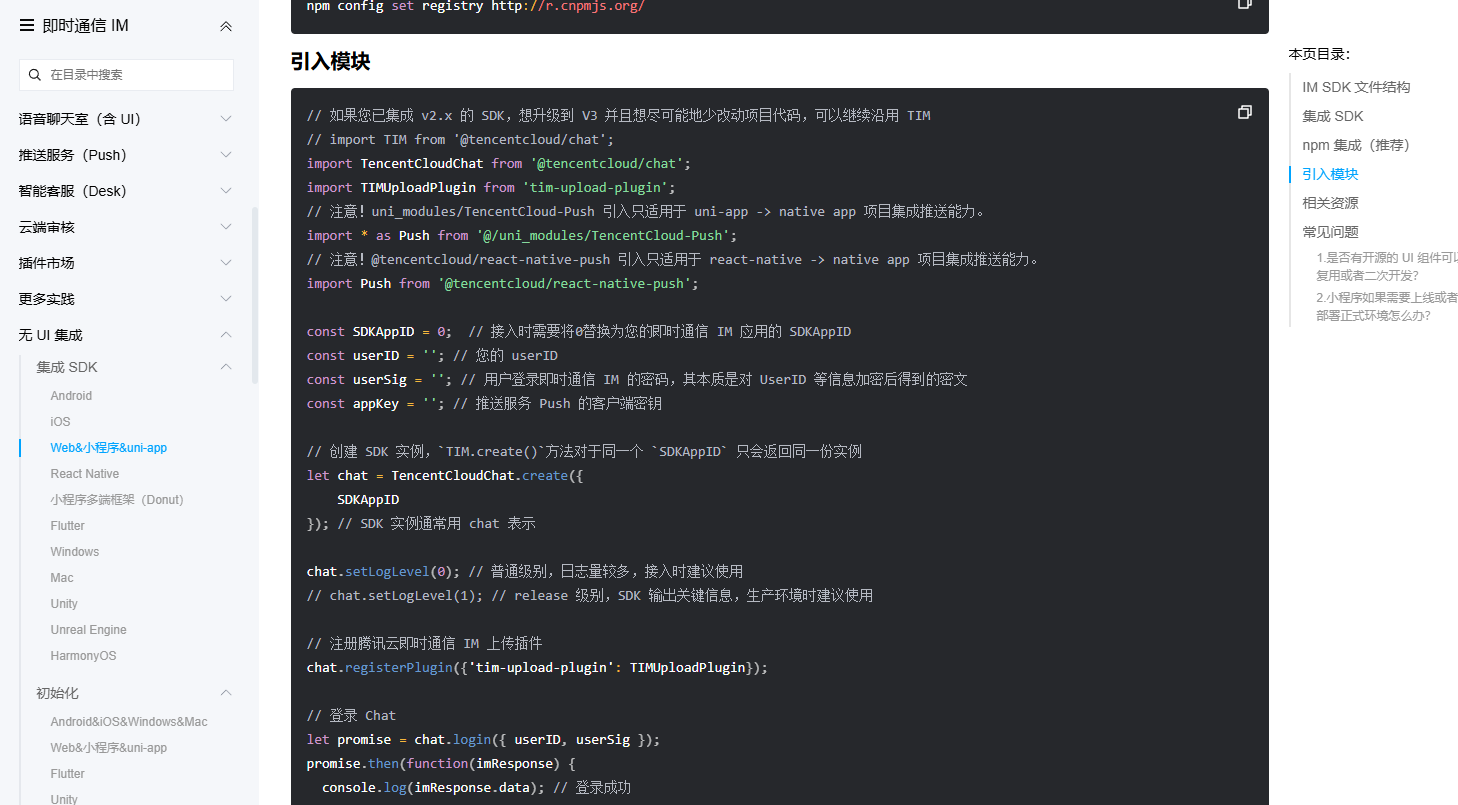Viewport: 1458px width, 805px height.
Task: Open React Native integration page
Action: coord(85,474)
